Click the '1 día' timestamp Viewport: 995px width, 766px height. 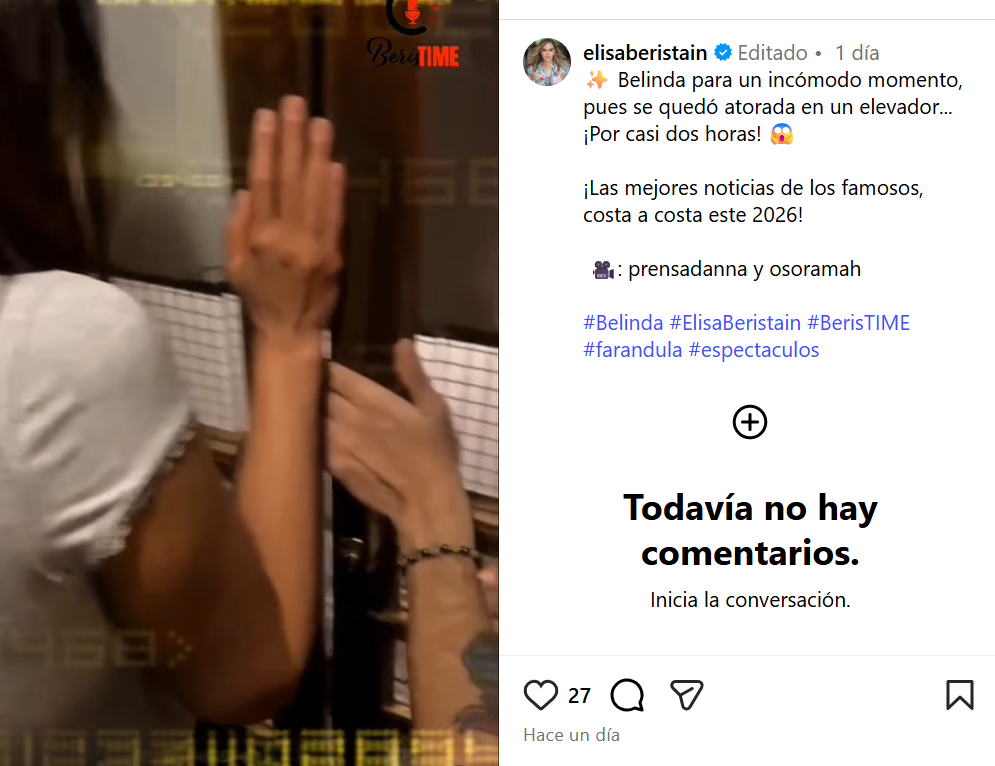[857, 53]
